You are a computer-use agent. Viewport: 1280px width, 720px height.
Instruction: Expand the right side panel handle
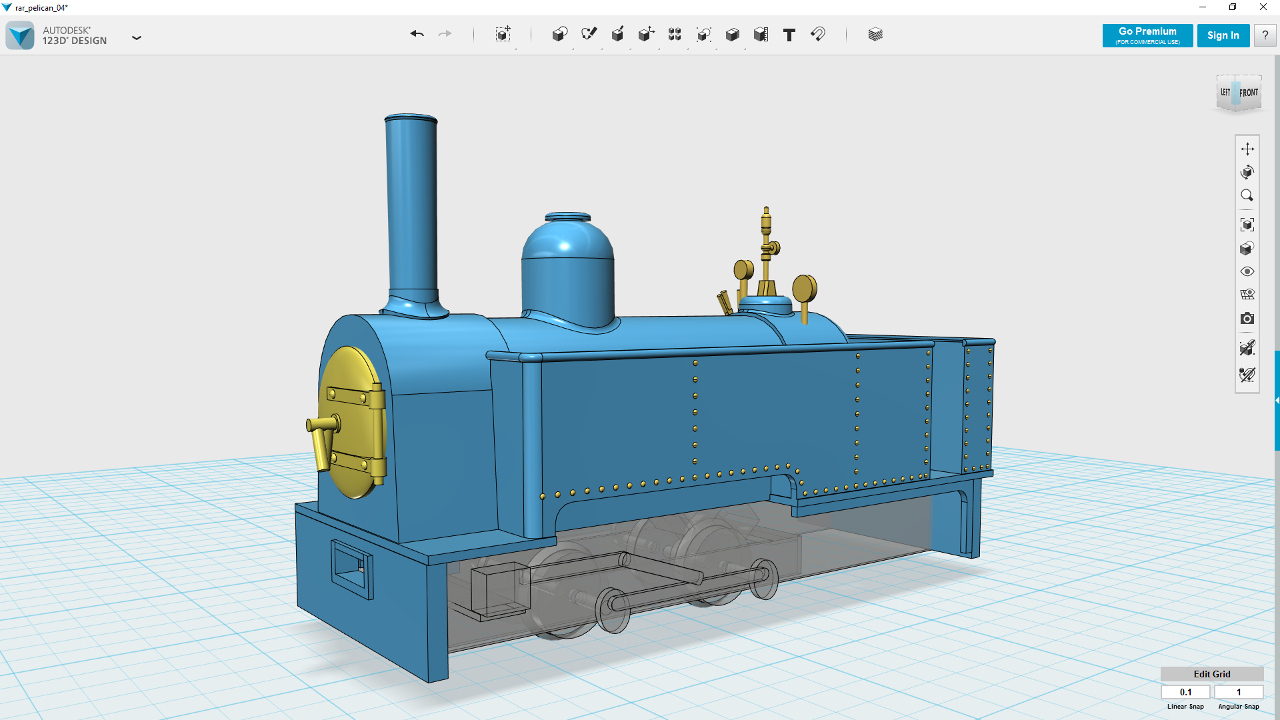pyautogui.click(x=1276, y=400)
